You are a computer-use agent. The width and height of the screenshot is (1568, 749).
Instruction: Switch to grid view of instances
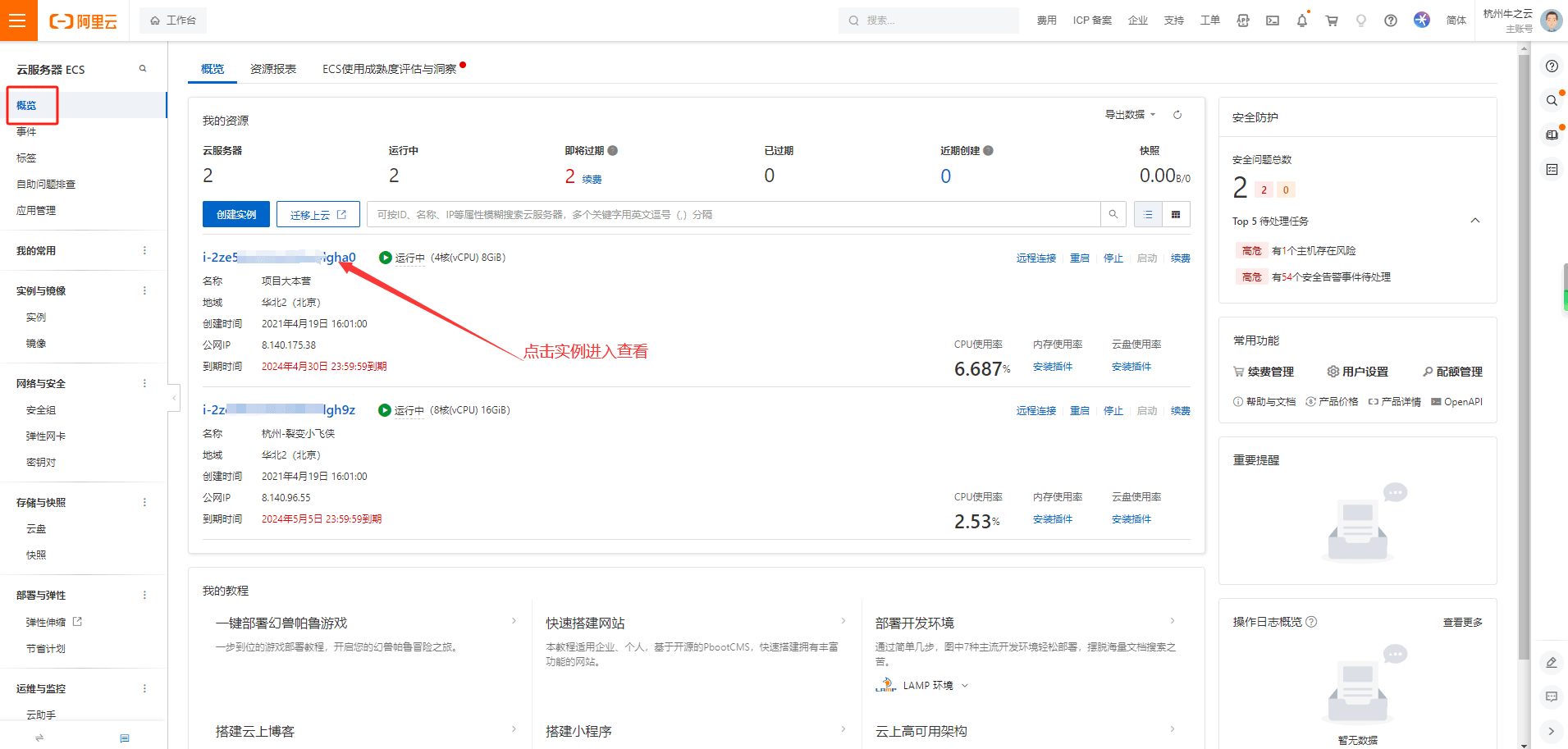(x=1175, y=214)
